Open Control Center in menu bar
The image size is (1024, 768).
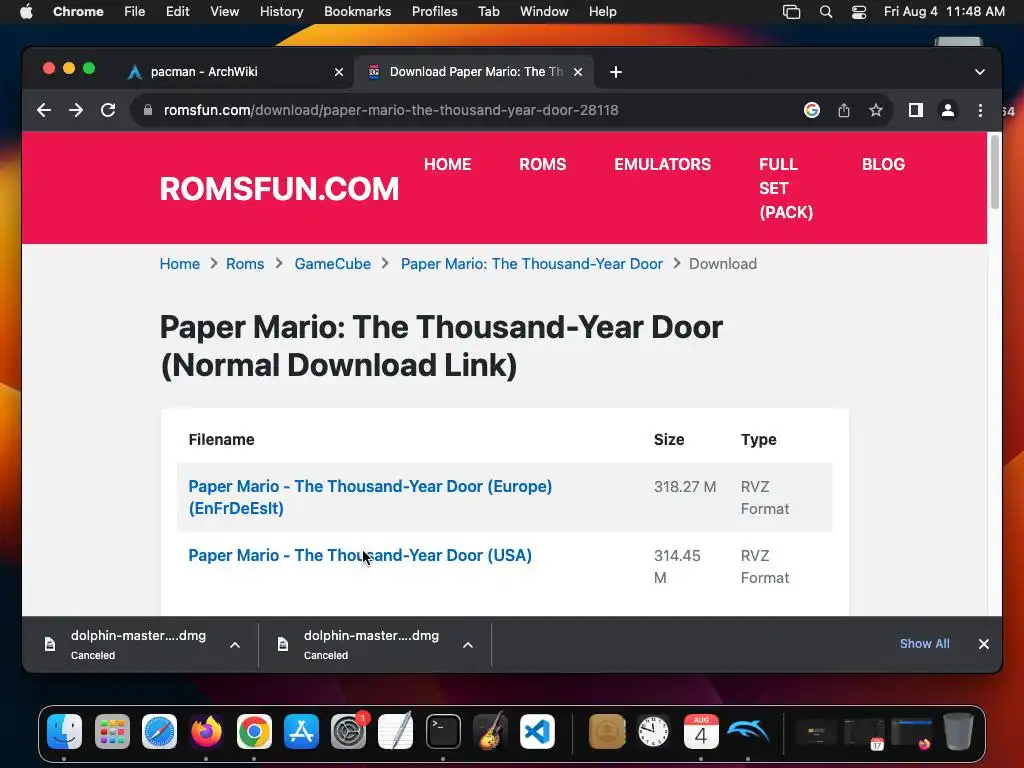859,12
